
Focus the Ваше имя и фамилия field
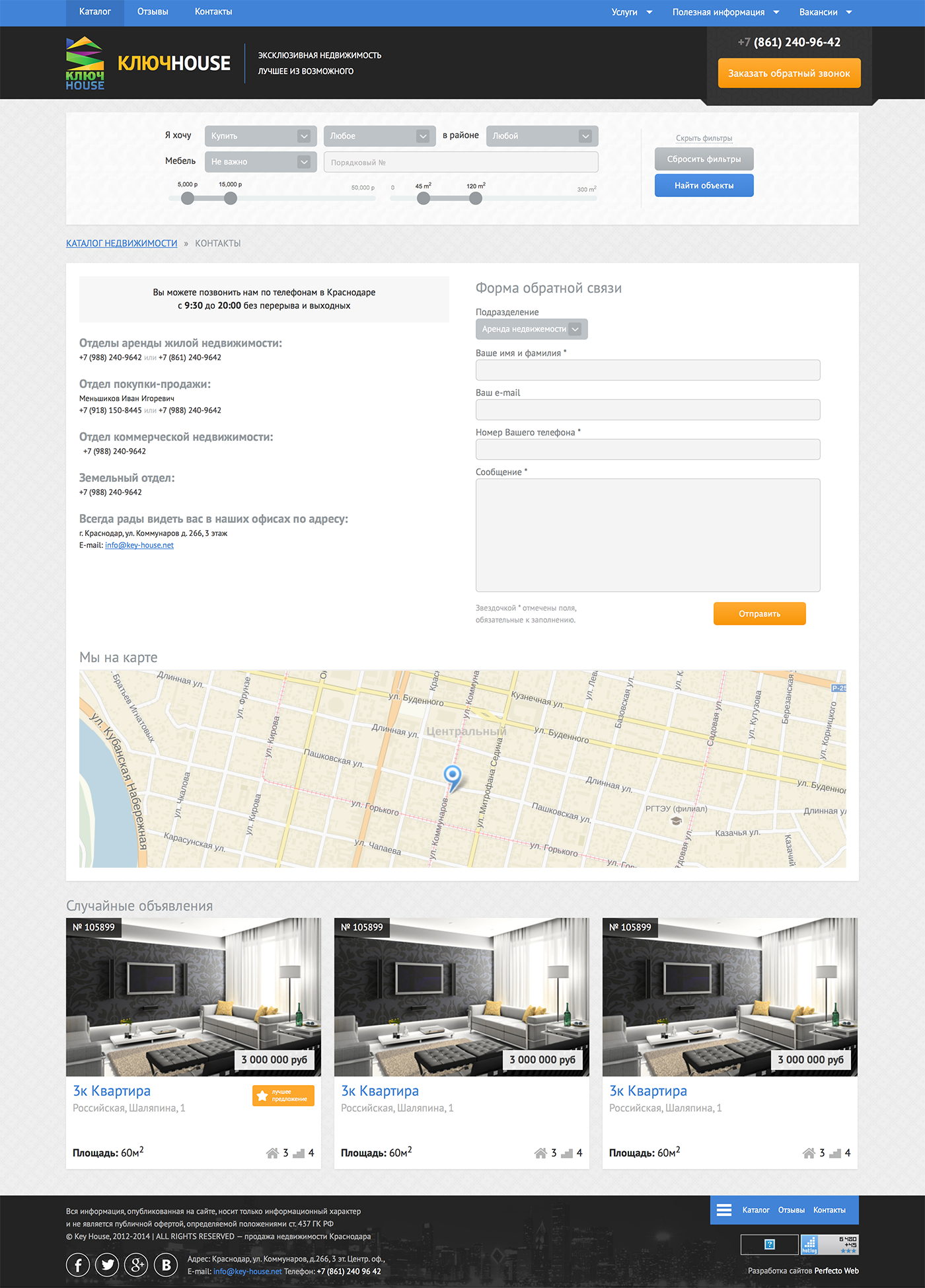[x=648, y=370]
